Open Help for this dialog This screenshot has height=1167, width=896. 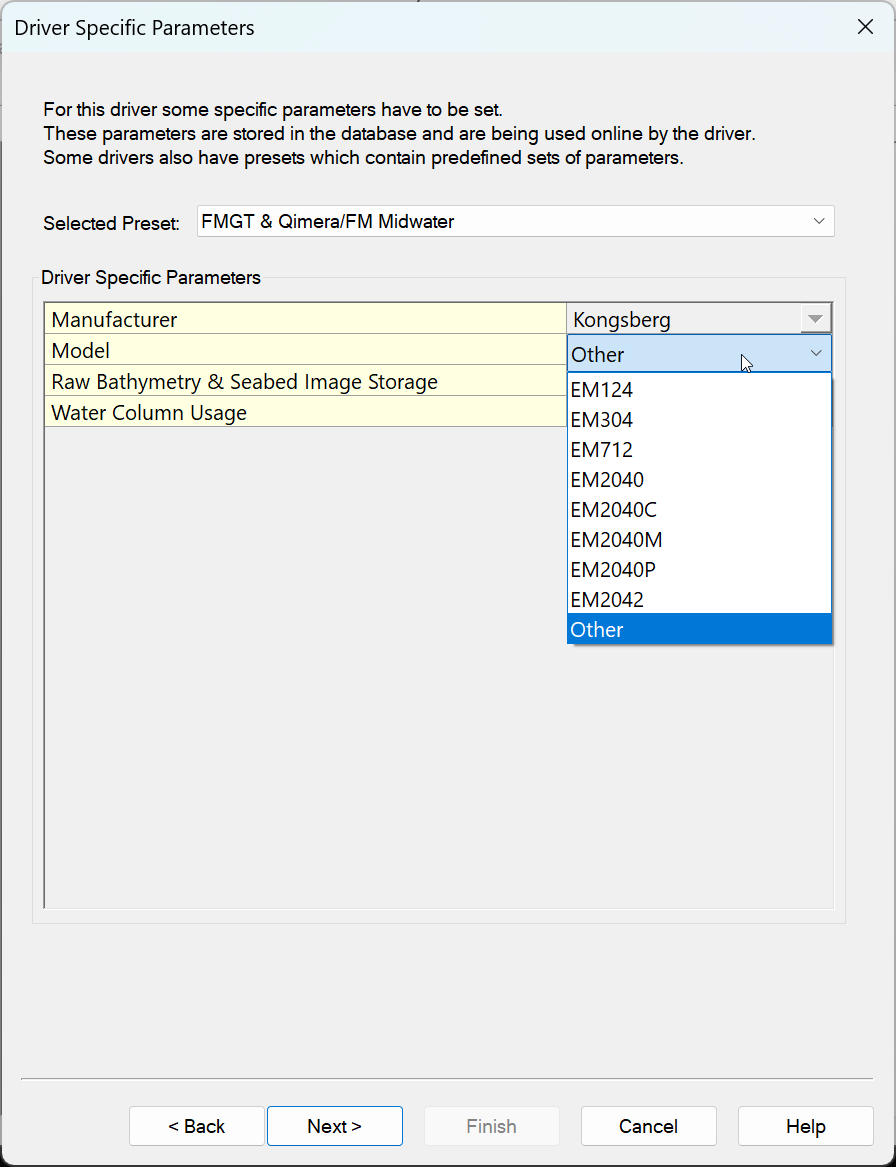pyautogui.click(x=805, y=1126)
